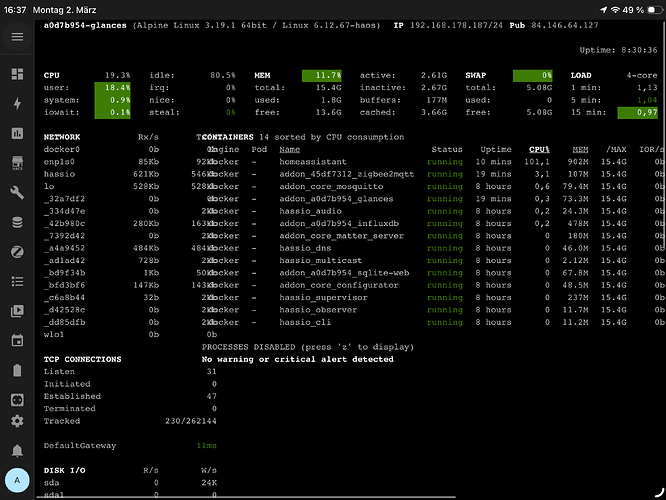
Task: Open the Energy lightning bolt icon
Action: click(x=17, y=103)
